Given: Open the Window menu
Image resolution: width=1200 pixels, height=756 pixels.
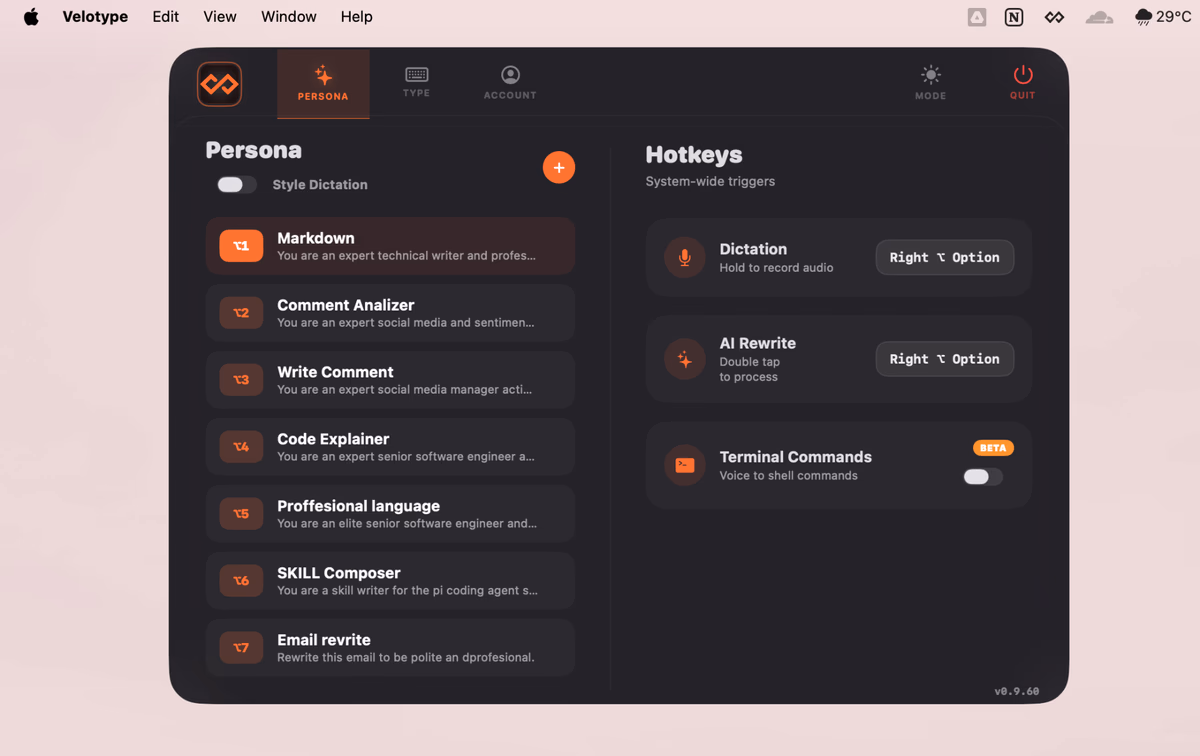Looking at the screenshot, I should (x=289, y=17).
